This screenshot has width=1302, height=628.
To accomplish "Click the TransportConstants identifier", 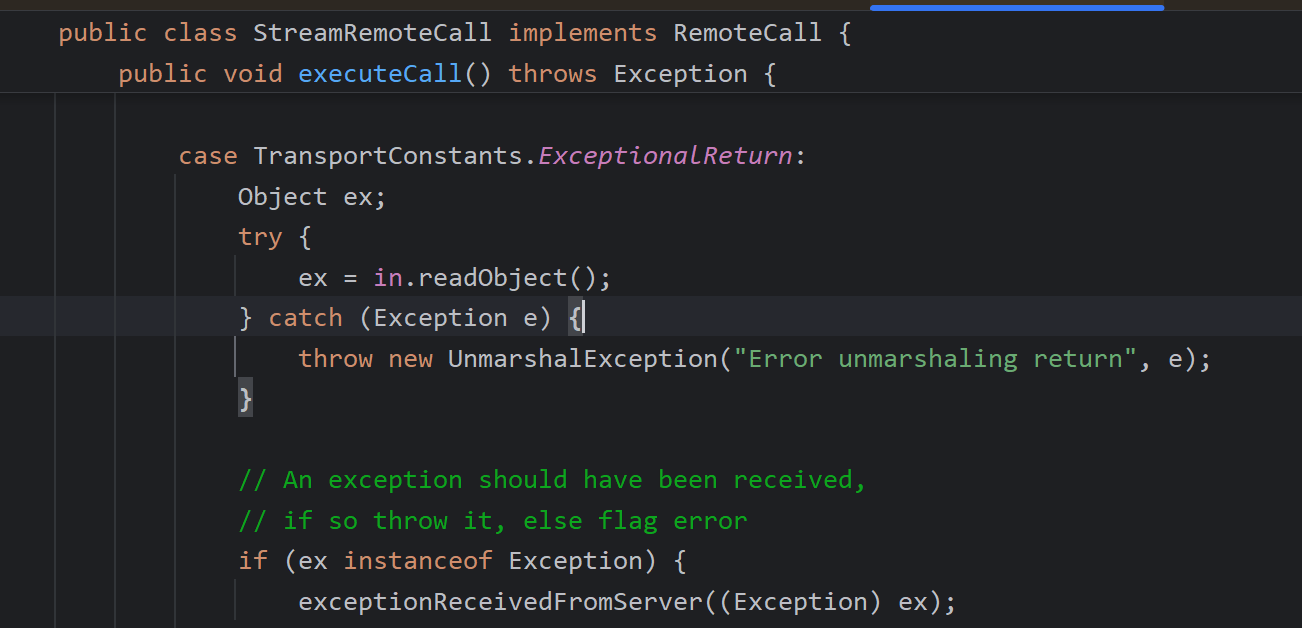I will pyautogui.click(x=387, y=156).
